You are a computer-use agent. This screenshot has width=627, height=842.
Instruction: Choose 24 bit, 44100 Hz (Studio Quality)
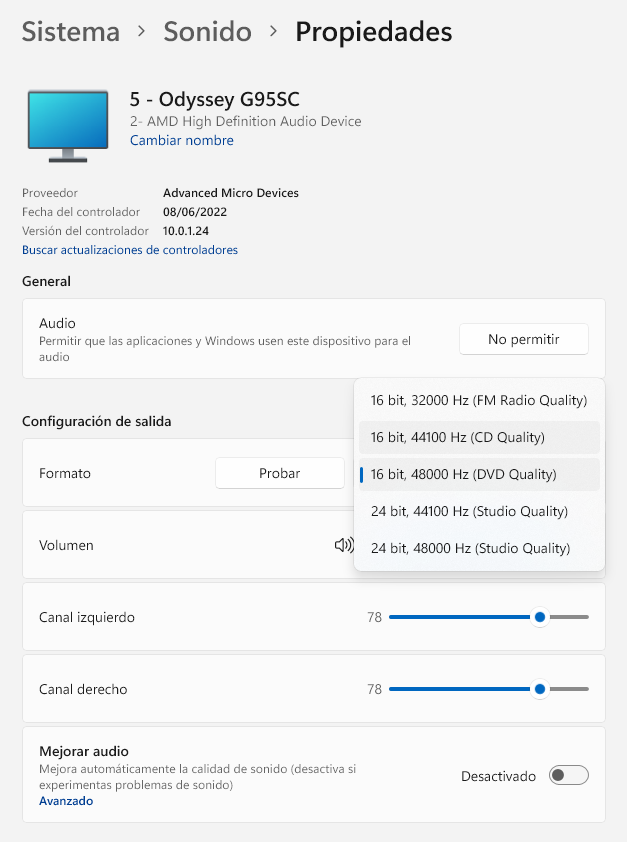pos(479,511)
